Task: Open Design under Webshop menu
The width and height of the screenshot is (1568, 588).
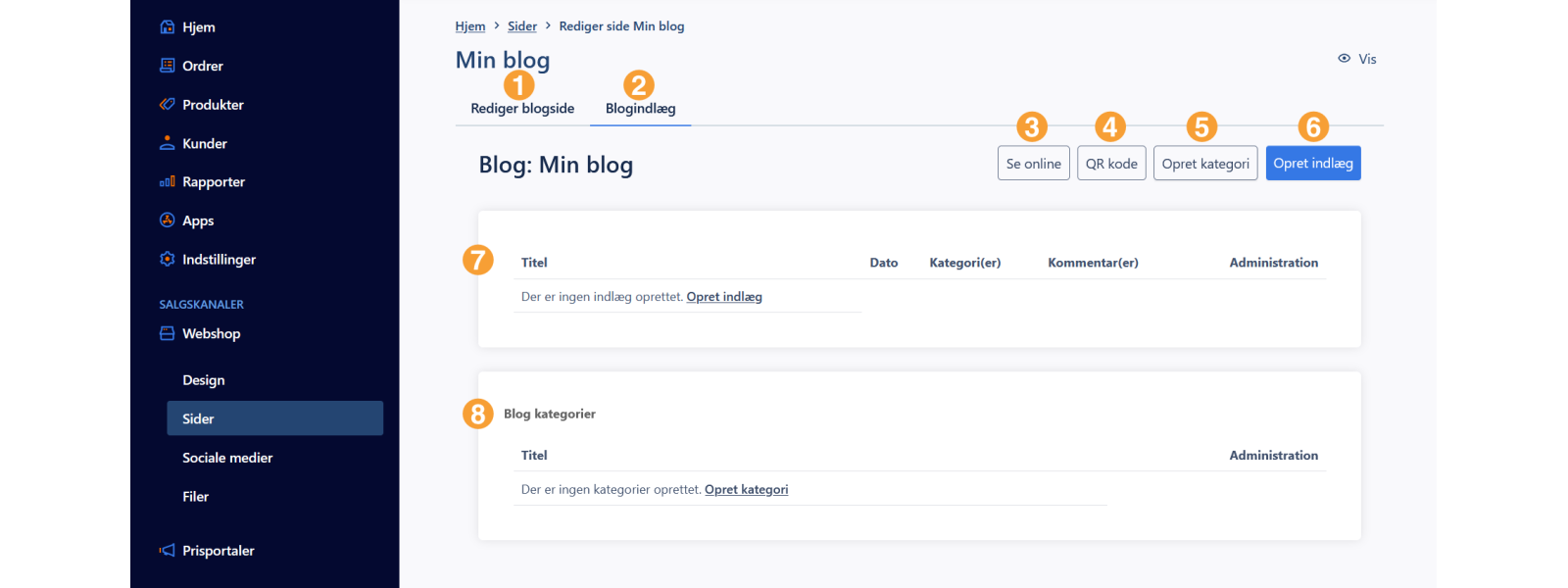Action: (x=204, y=380)
